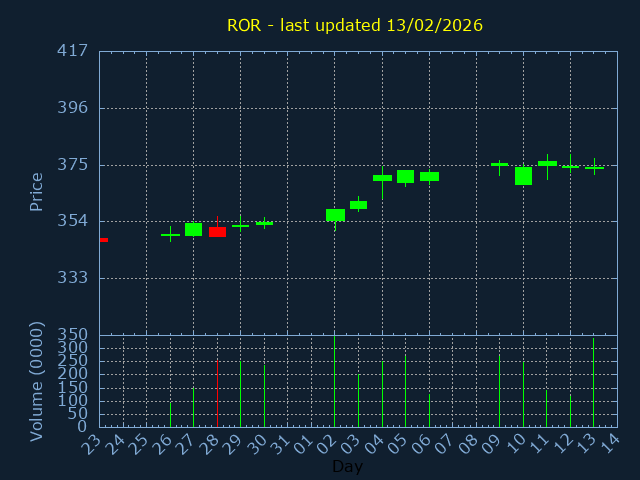
Task: Click the tallest volume bar on day 02
Action: [x=335, y=381]
